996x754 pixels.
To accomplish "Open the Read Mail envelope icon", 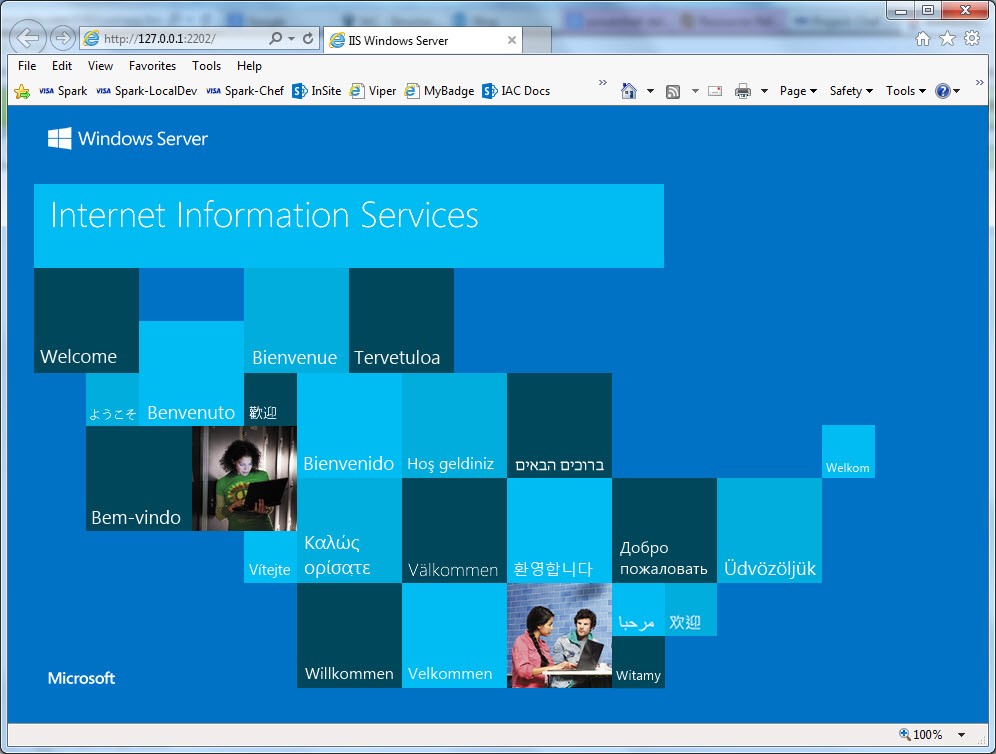I will point(715,91).
